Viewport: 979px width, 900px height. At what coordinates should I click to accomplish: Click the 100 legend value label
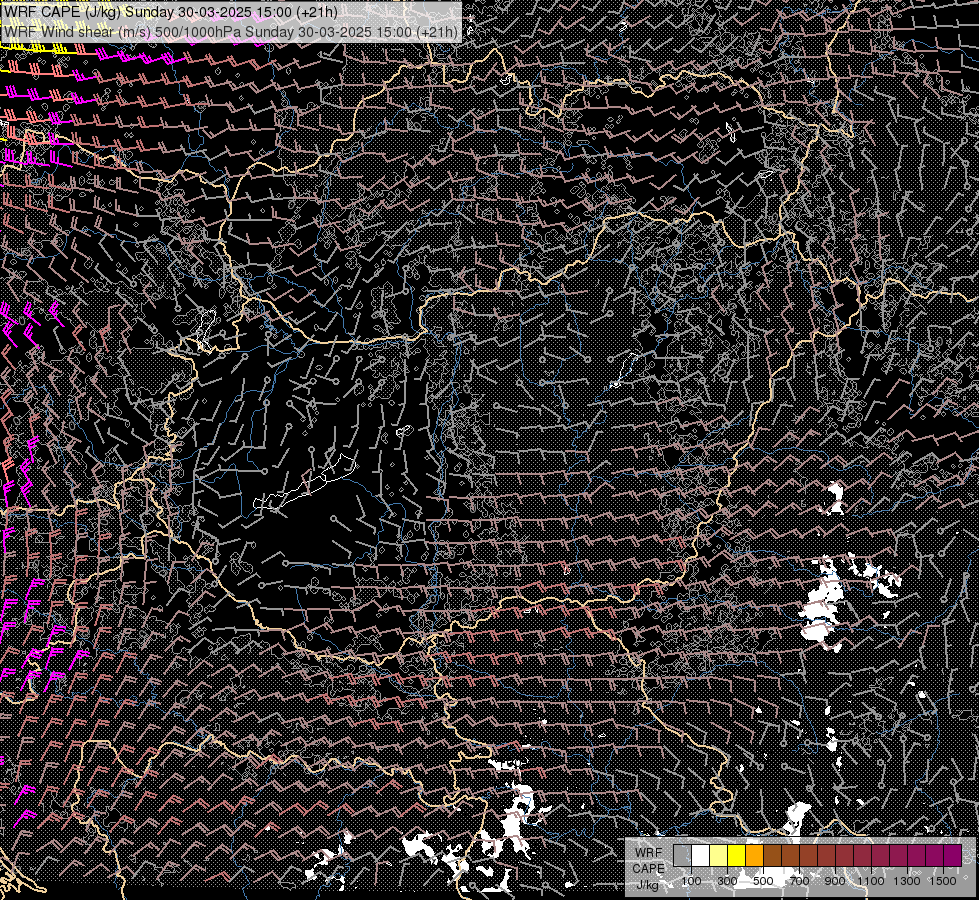(x=691, y=881)
